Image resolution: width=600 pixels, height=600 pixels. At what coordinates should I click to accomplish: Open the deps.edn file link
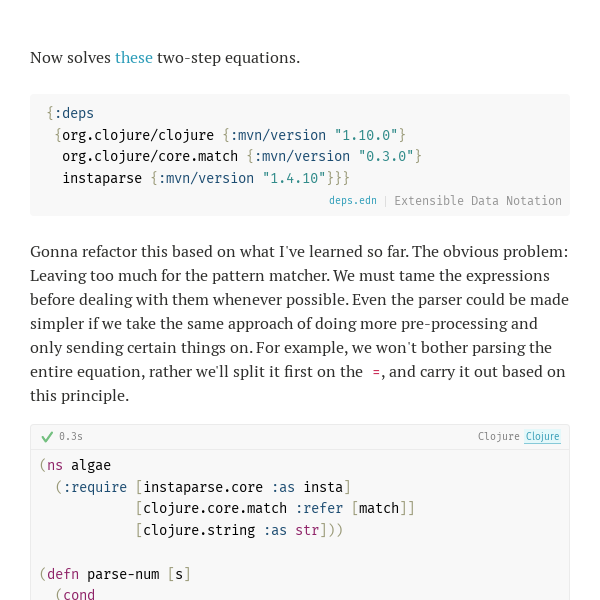[x=353, y=201]
